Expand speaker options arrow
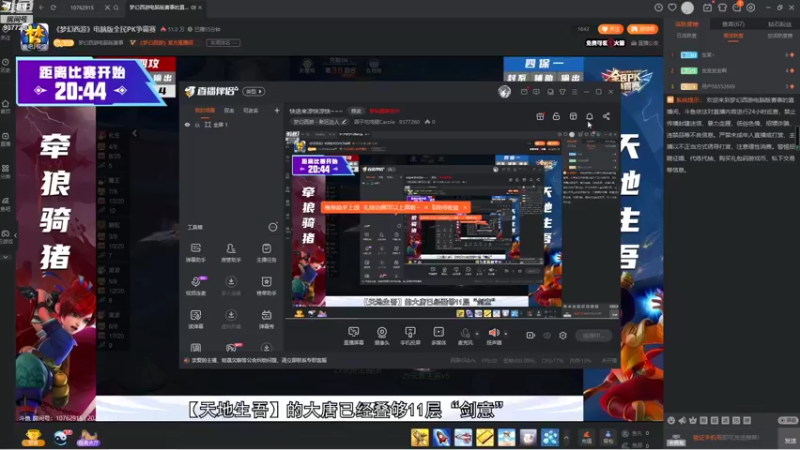The width and height of the screenshot is (800, 450). 506,334
